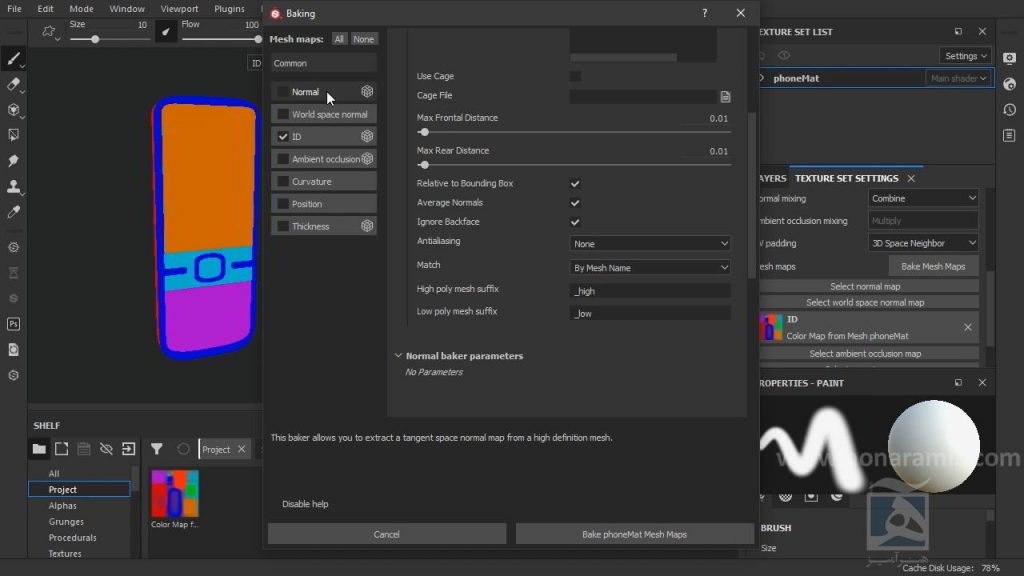The height and width of the screenshot is (576, 1024).
Task: Open the Viewport menu
Action: click(180, 9)
